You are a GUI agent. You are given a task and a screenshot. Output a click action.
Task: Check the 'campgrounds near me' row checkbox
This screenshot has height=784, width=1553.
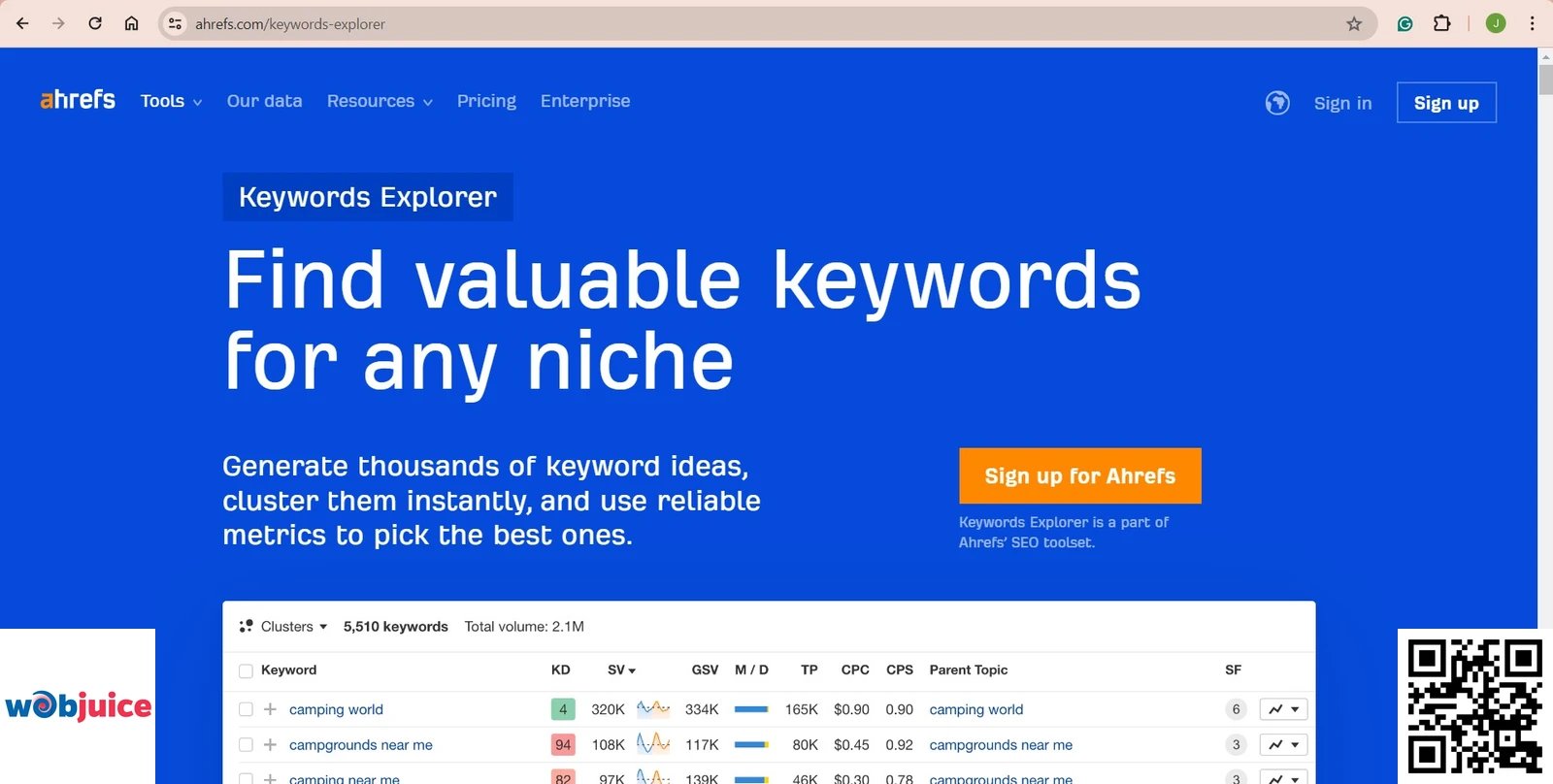[246, 745]
